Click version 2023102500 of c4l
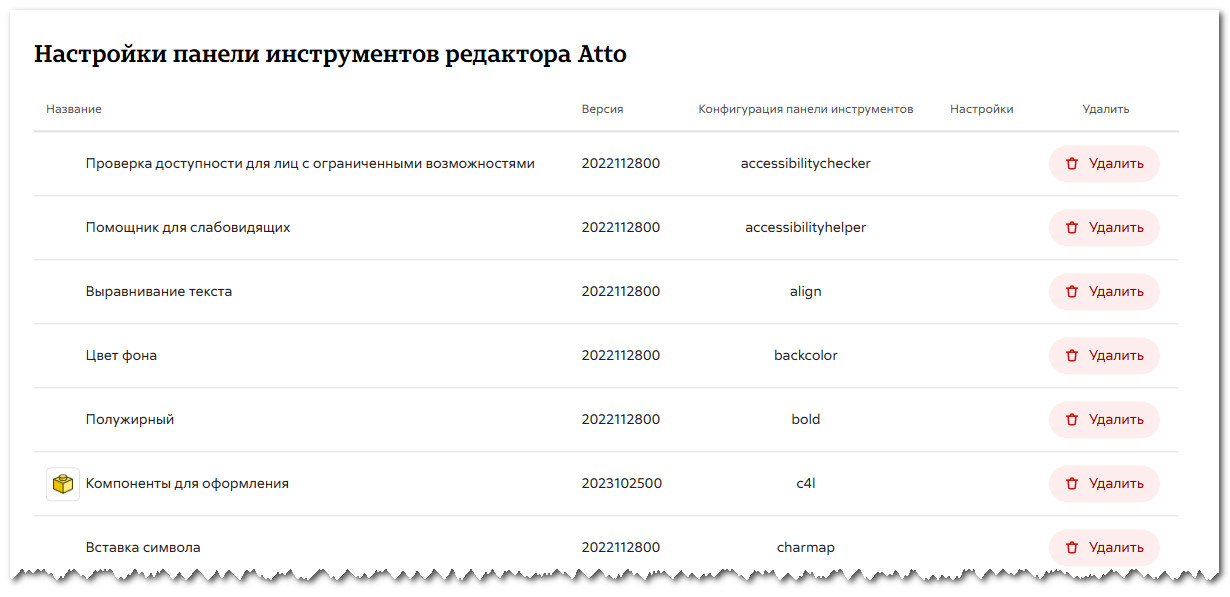Viewport: 1230px width, 597px height. tap(621, 484)
